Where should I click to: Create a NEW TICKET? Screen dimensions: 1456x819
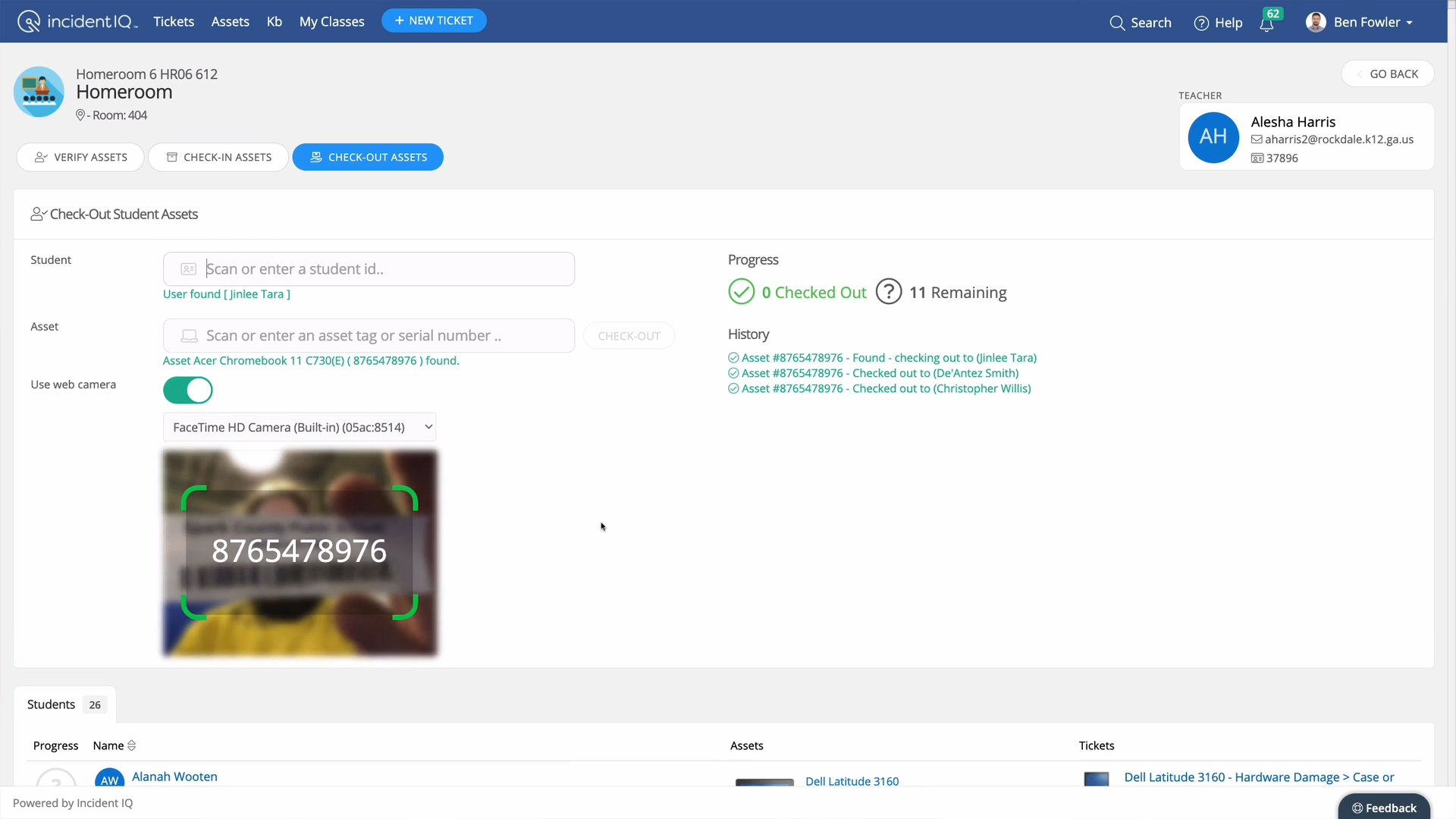(x=434, y=20)
